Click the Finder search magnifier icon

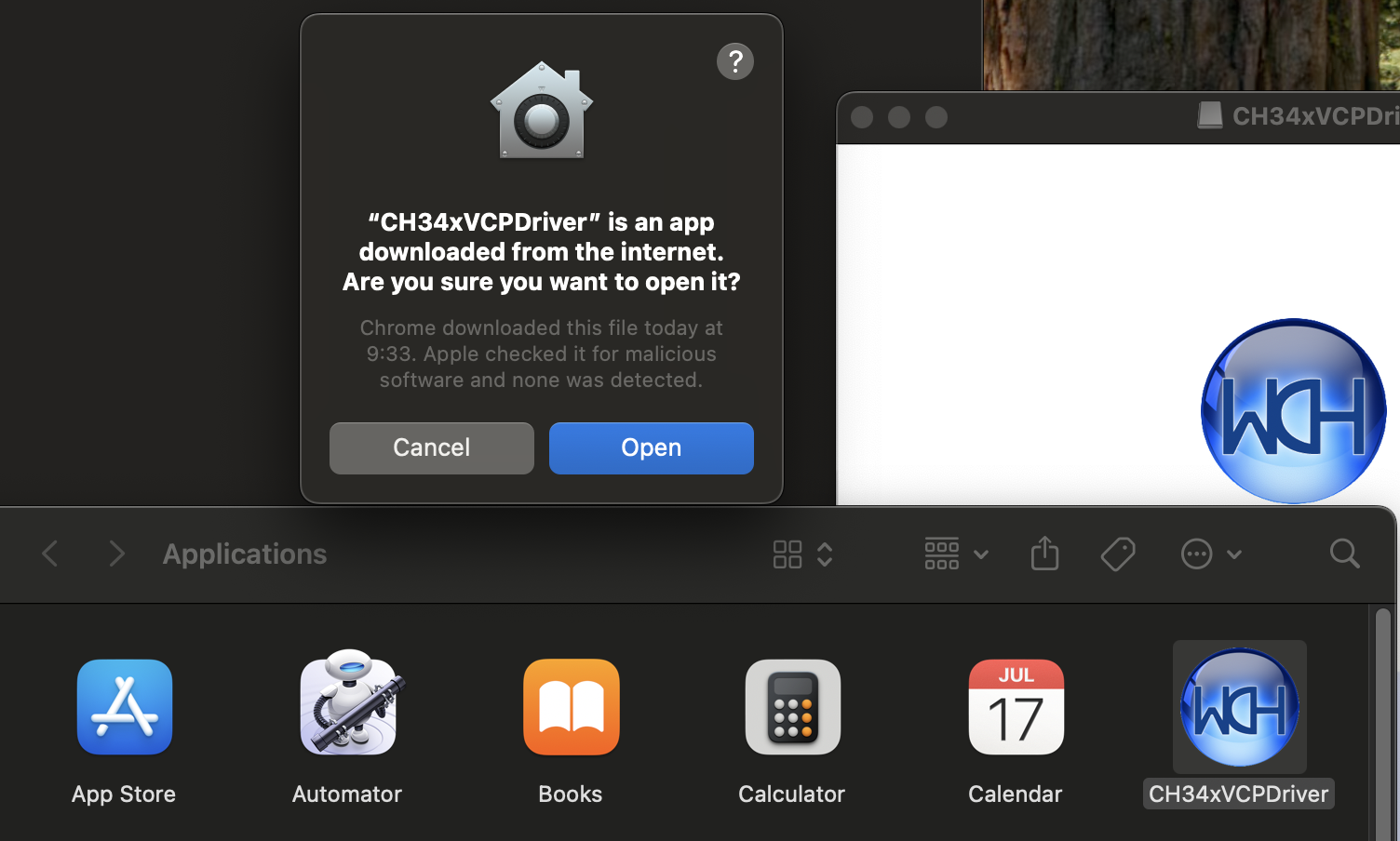1344,554
